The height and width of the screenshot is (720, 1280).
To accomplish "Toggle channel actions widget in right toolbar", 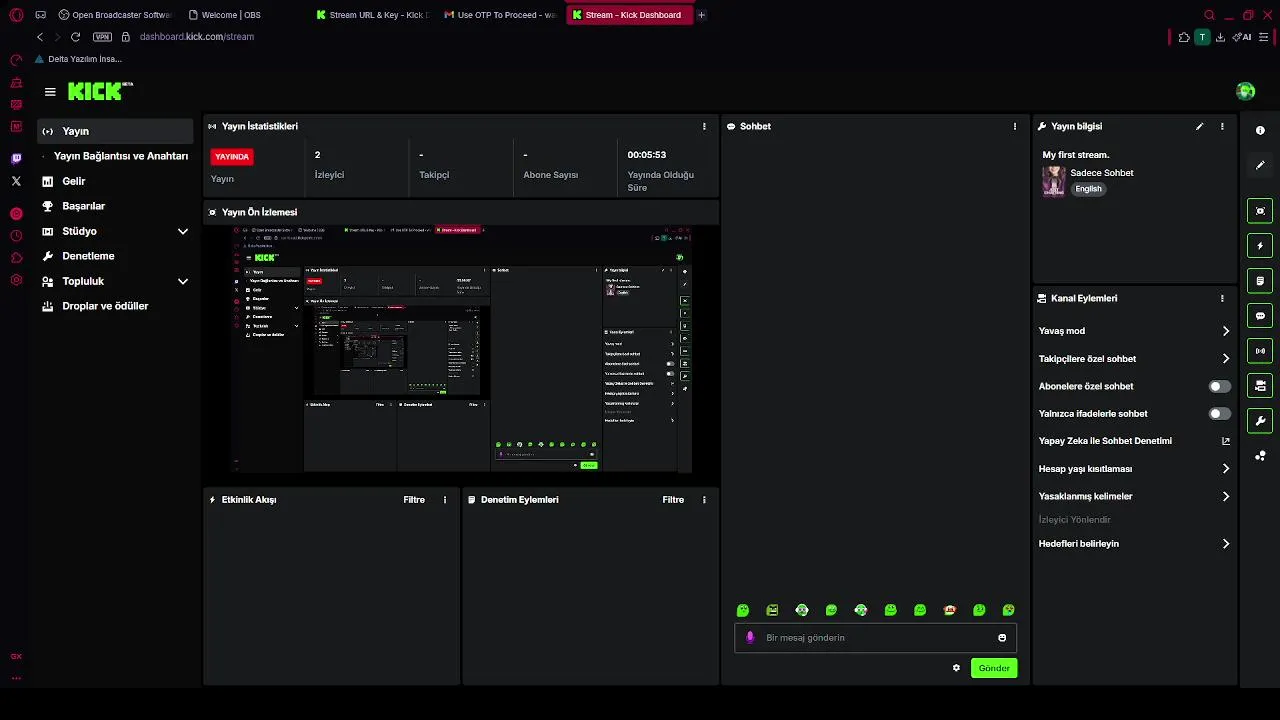I will click(1260, 385).
